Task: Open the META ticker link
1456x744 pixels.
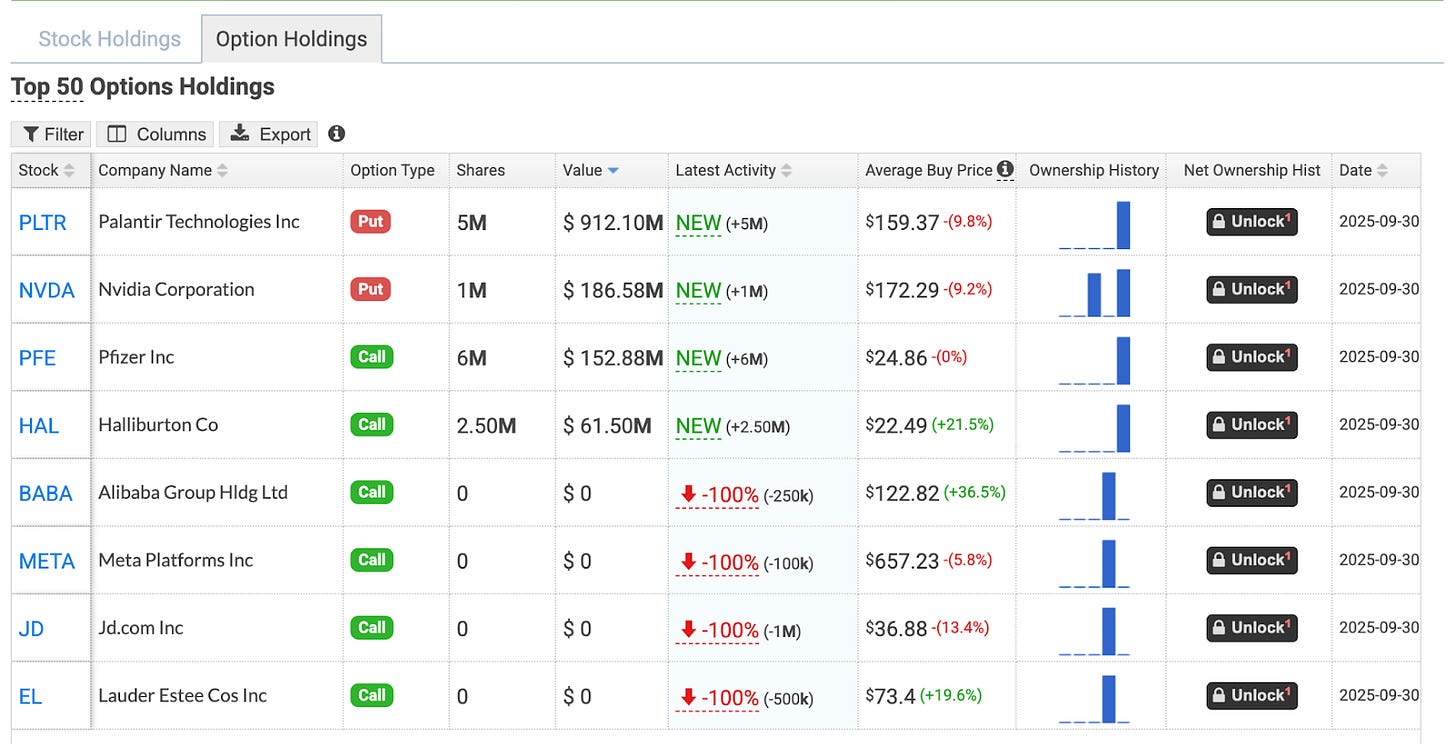Action: click(x=47, y=561)
